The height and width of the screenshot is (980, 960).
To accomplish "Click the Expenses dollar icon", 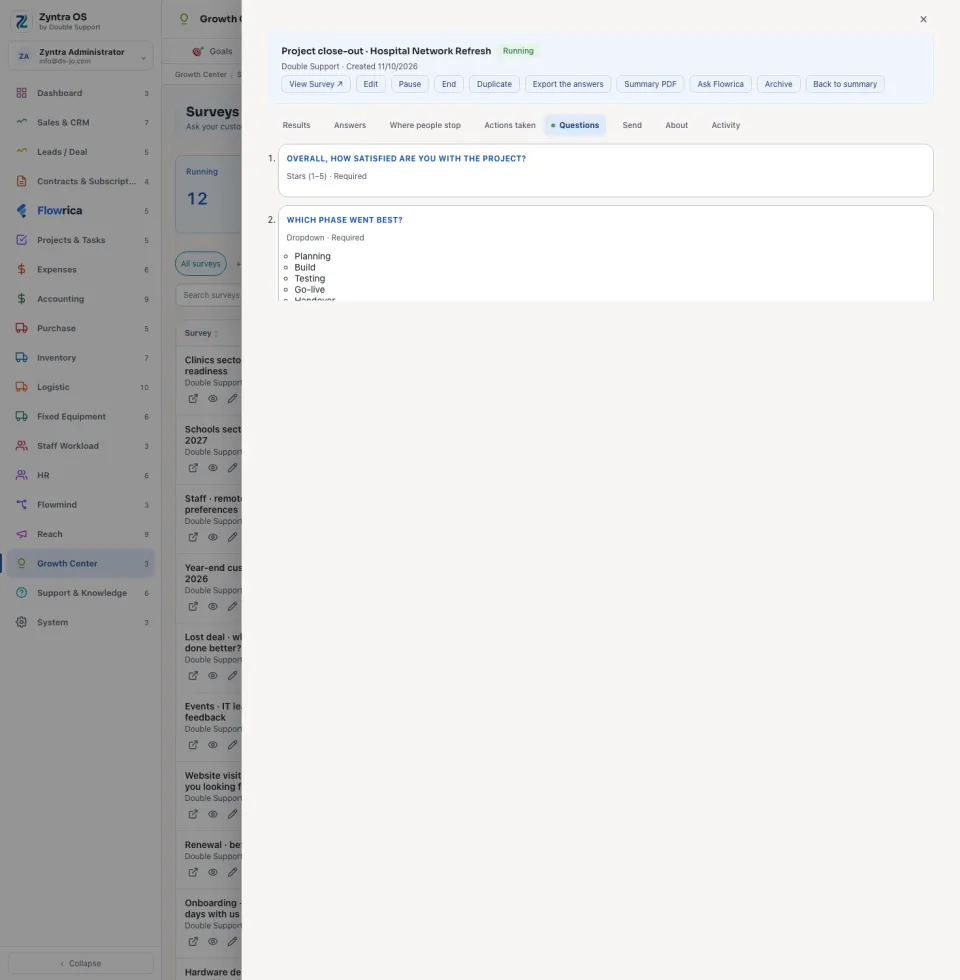I will [x=21, y=269].
